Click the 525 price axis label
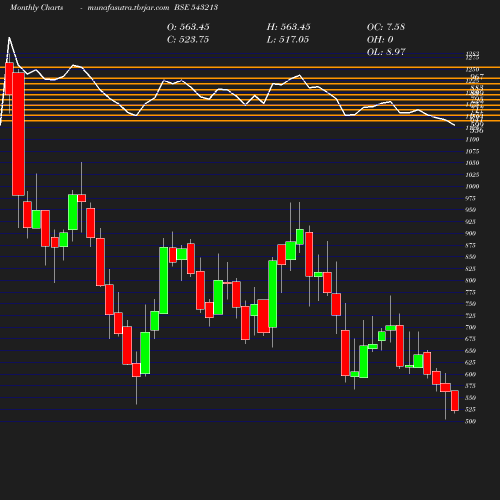 [471, 409]
